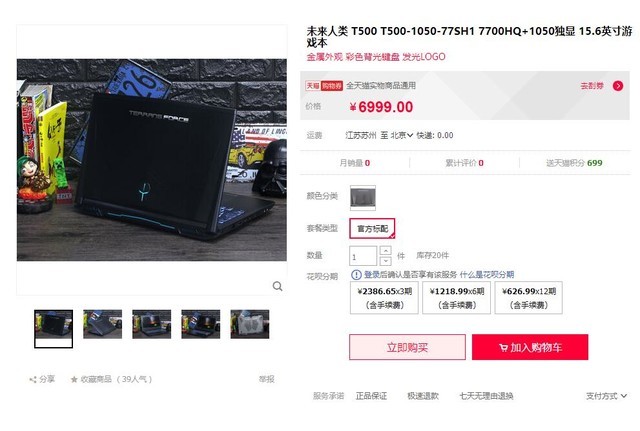Select the 官方标配 package option

click(372, 229)
